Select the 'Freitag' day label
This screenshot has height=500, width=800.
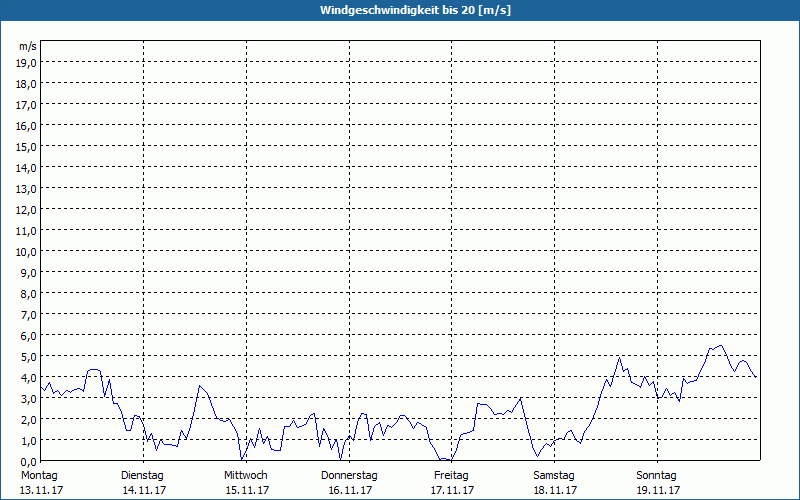(452, 475)
